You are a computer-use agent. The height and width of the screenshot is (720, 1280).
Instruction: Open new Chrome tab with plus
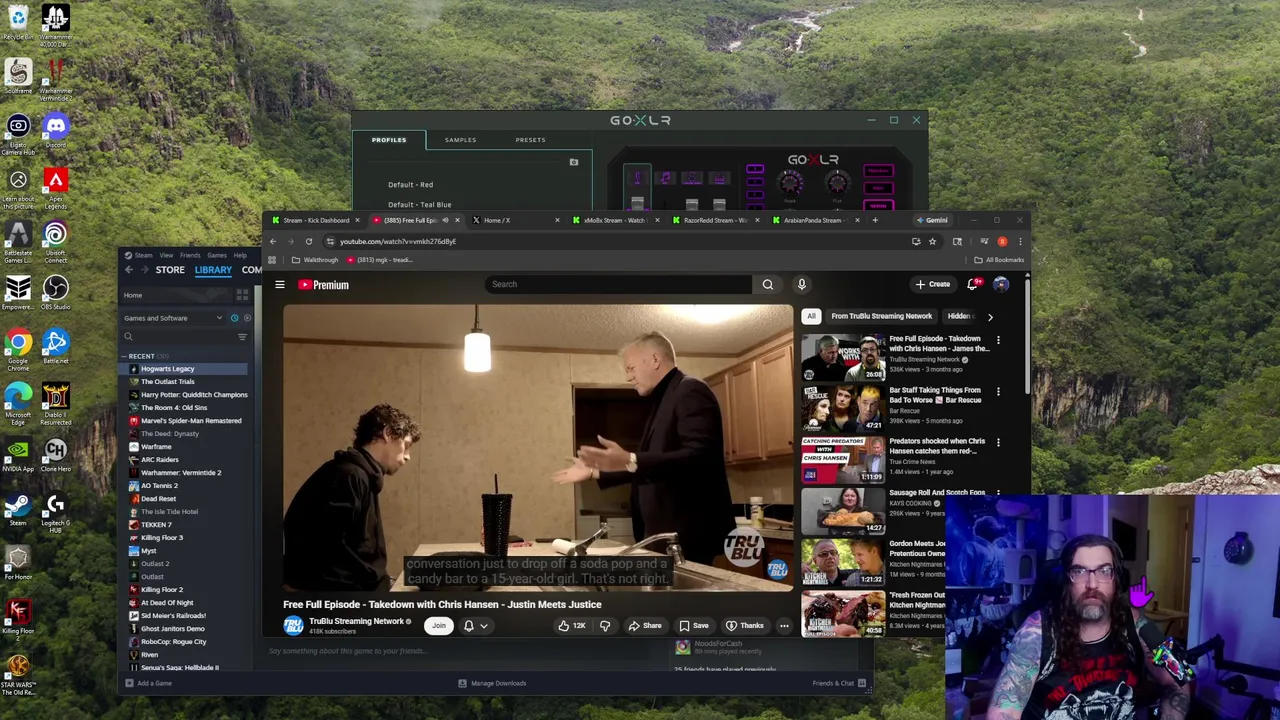point(875,220)
